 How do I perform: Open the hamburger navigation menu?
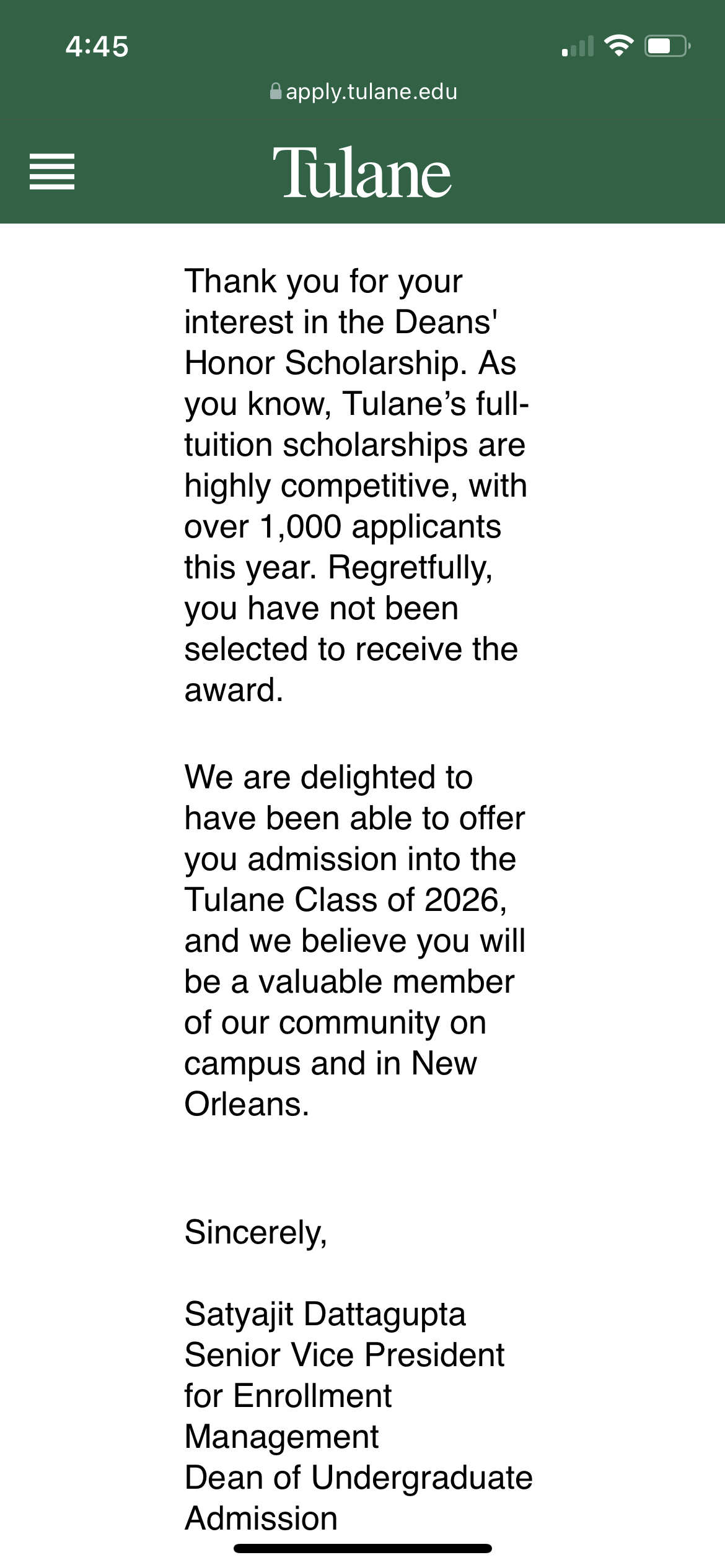(52, 172)
